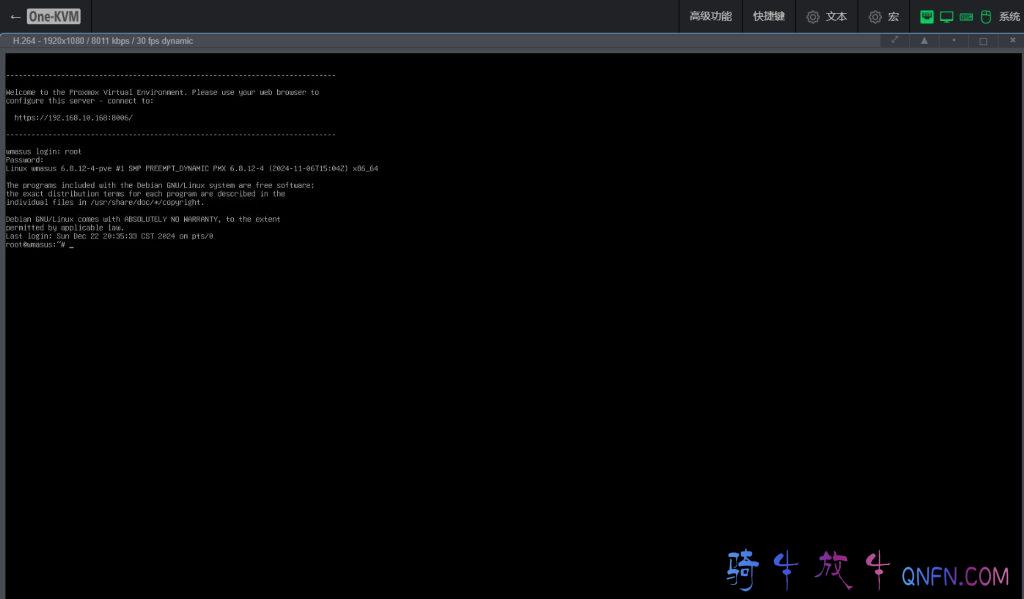Click the diagonal-arrows fullscreen icon of stream window

click(x=894, y=41)
